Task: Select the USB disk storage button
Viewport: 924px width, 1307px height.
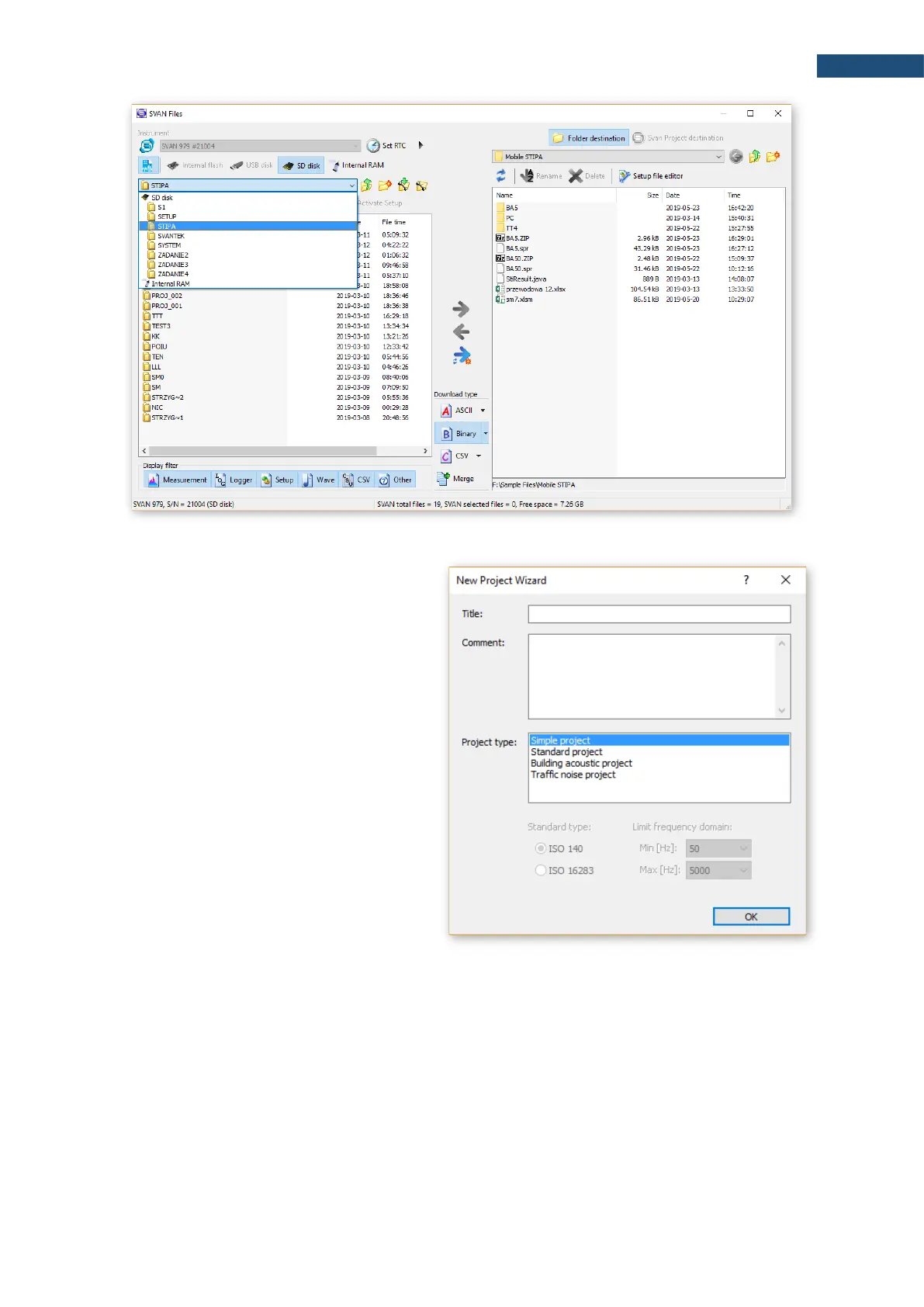Action: (x=251, y=165)
